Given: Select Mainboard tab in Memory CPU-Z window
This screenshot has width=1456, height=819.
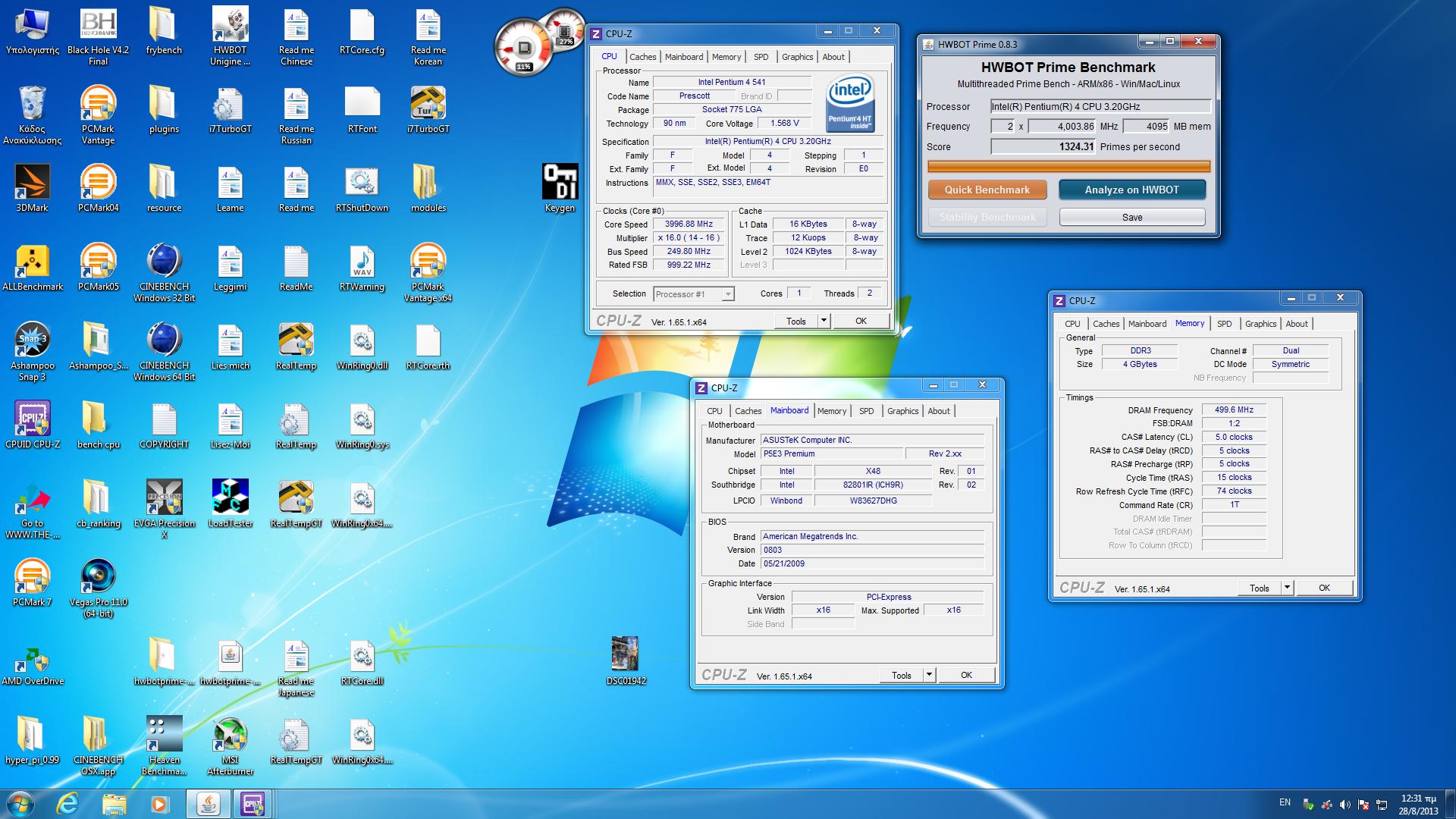Looking at the screenshot, I should click(x=1147, y=324).
